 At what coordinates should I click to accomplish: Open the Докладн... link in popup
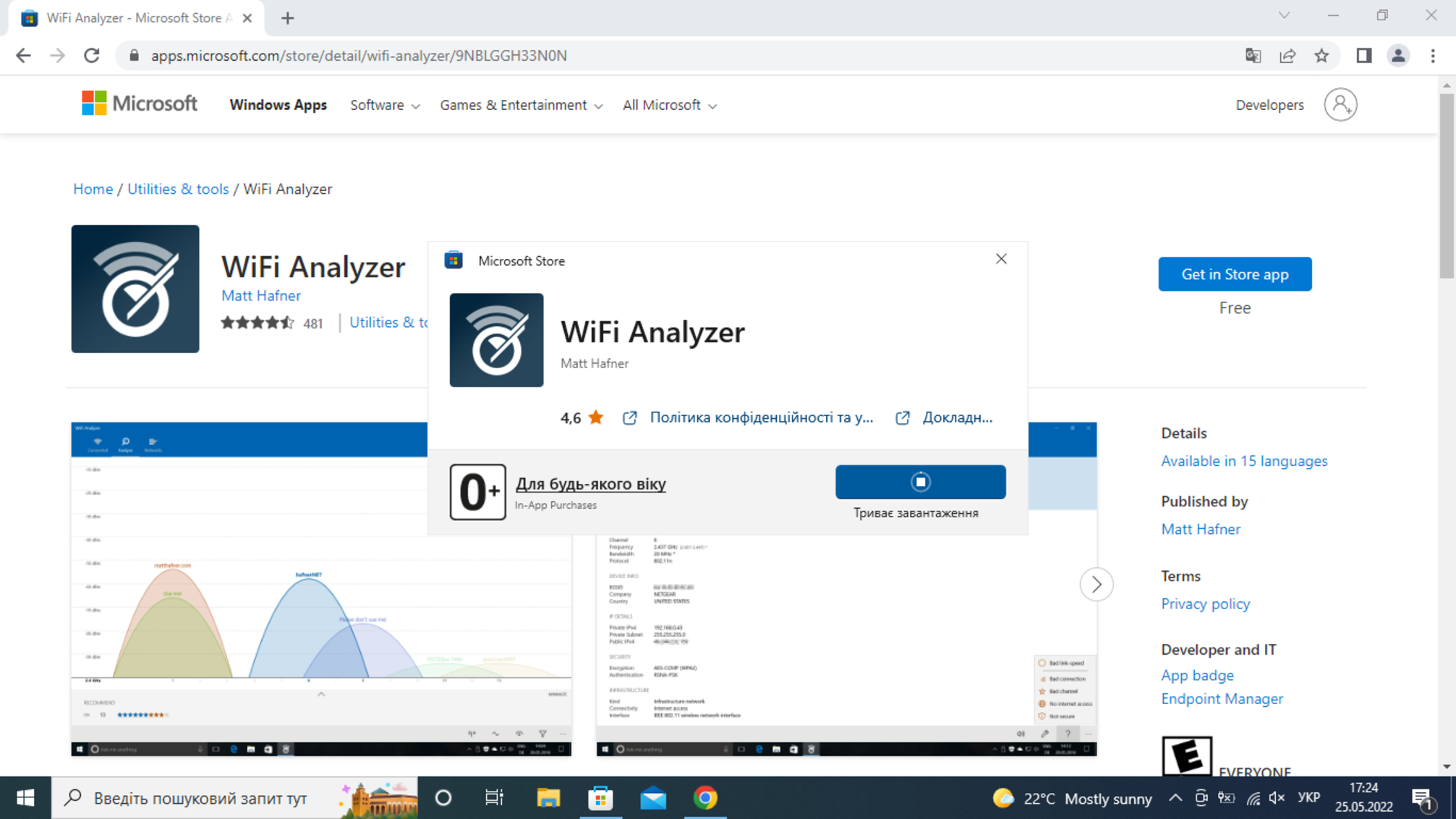pos(944,417)
